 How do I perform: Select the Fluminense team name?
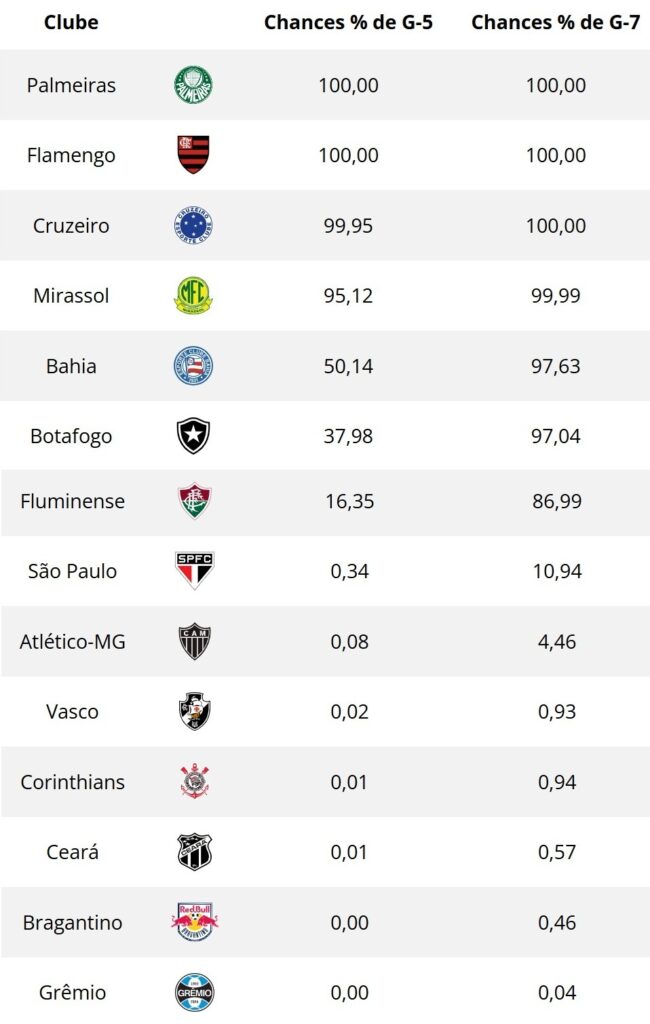pyautogui.click(x=72, y=501)
